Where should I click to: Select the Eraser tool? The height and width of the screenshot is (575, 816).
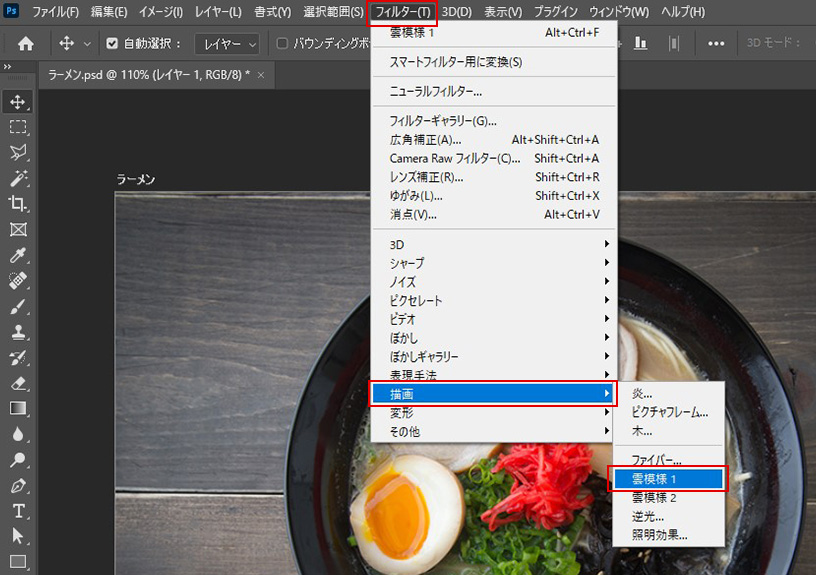click(x=18, y=384)
